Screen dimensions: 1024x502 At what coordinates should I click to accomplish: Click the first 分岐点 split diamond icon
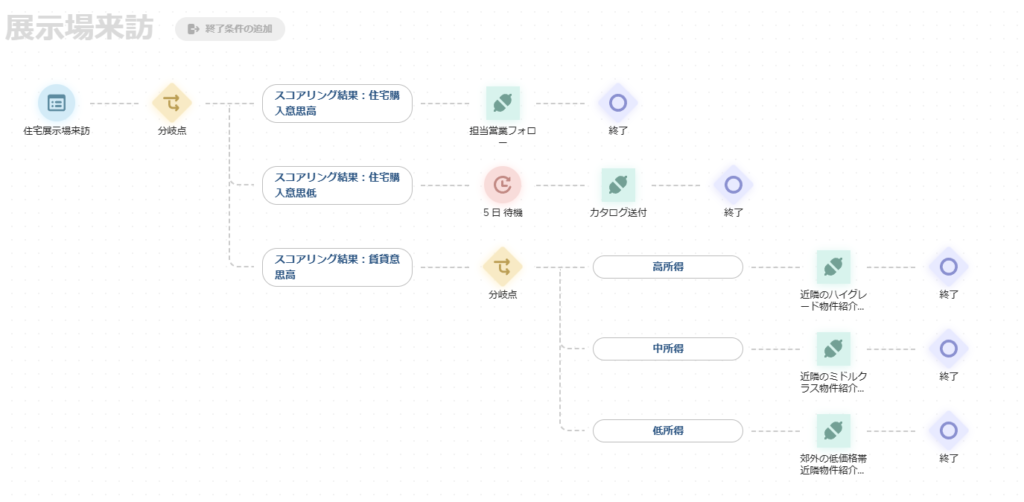pyautogui.click(x=172, y=103)
